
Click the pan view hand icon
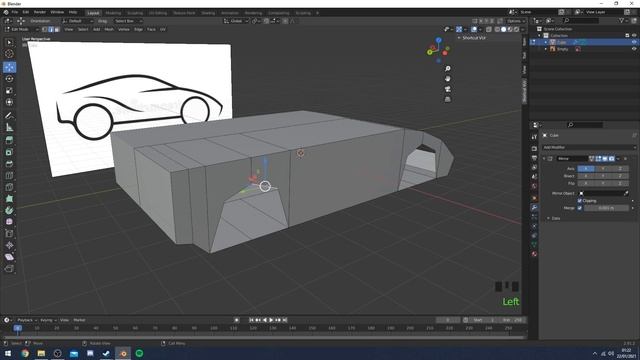pyautogui.click(x=448, y=79)
